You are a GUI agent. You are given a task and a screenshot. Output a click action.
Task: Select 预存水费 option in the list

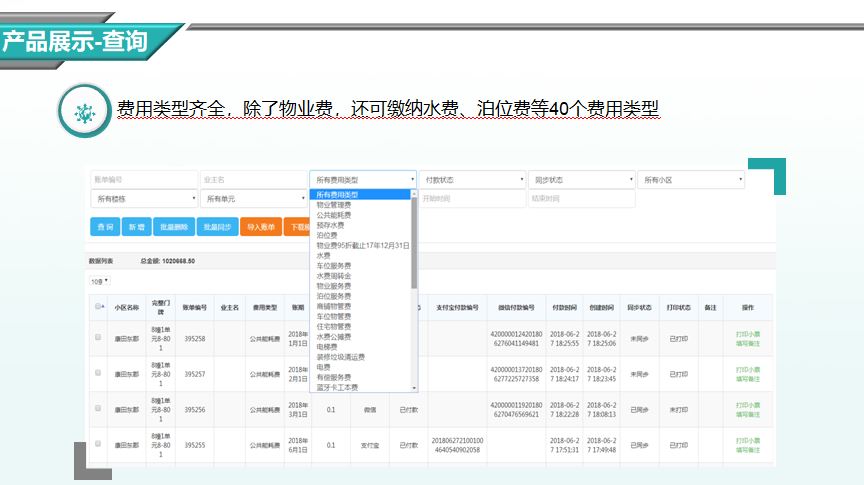click(330, 225)
